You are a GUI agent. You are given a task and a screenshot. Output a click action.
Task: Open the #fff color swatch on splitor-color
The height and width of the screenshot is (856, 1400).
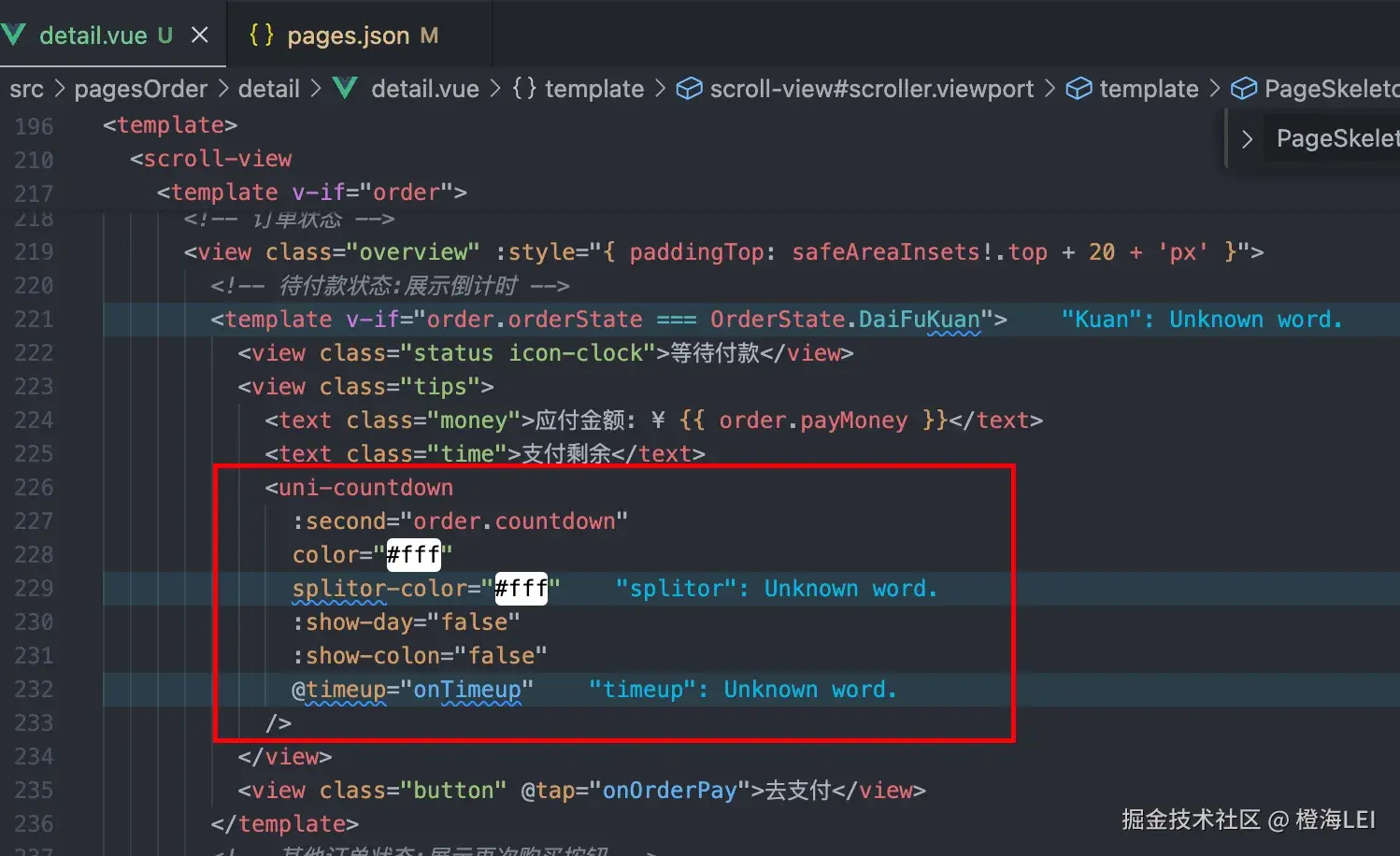point(521,589)
